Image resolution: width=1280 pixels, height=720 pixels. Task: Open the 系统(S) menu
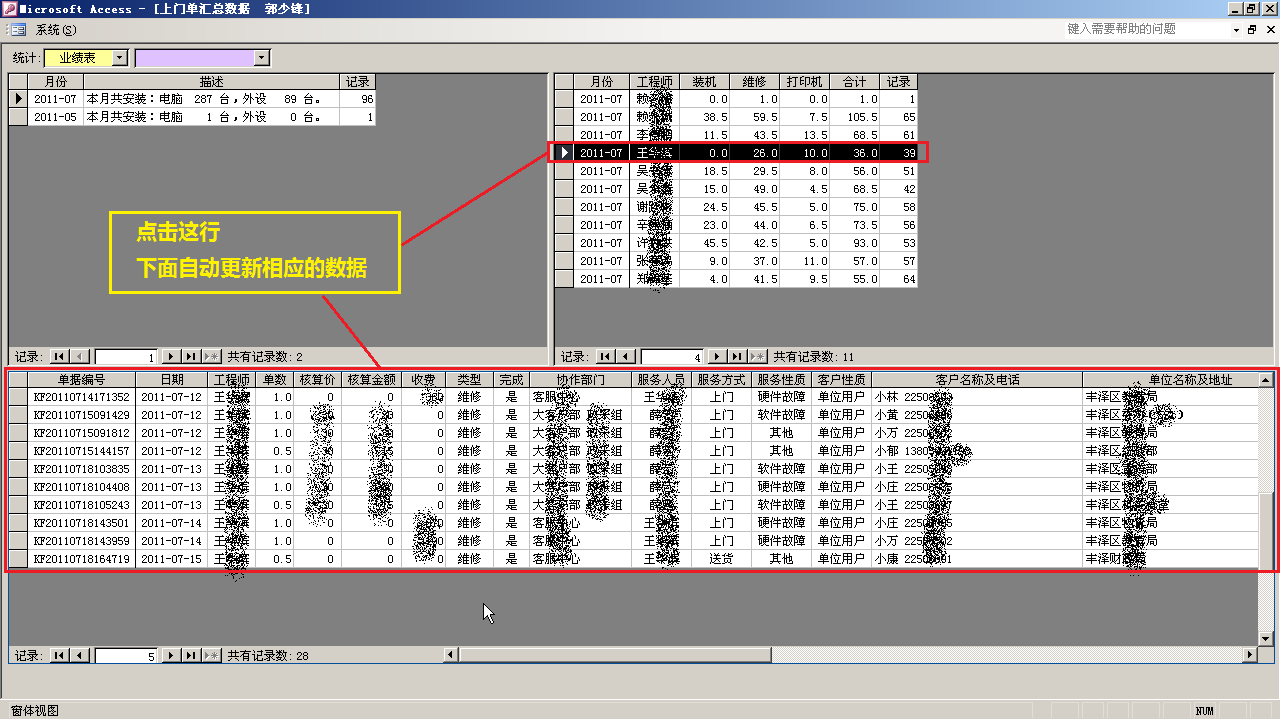point(56,30)
